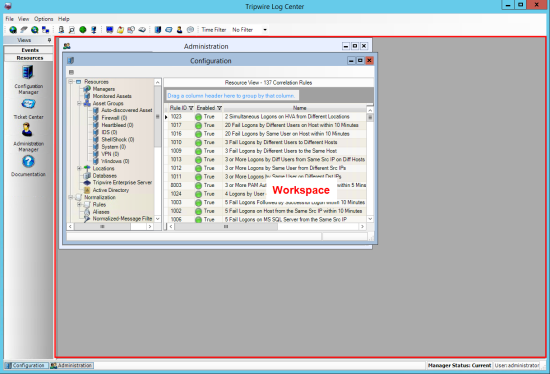Switch to the Administration tab at bottom
This screenshot has height=374, width=550.
(72, 366)
